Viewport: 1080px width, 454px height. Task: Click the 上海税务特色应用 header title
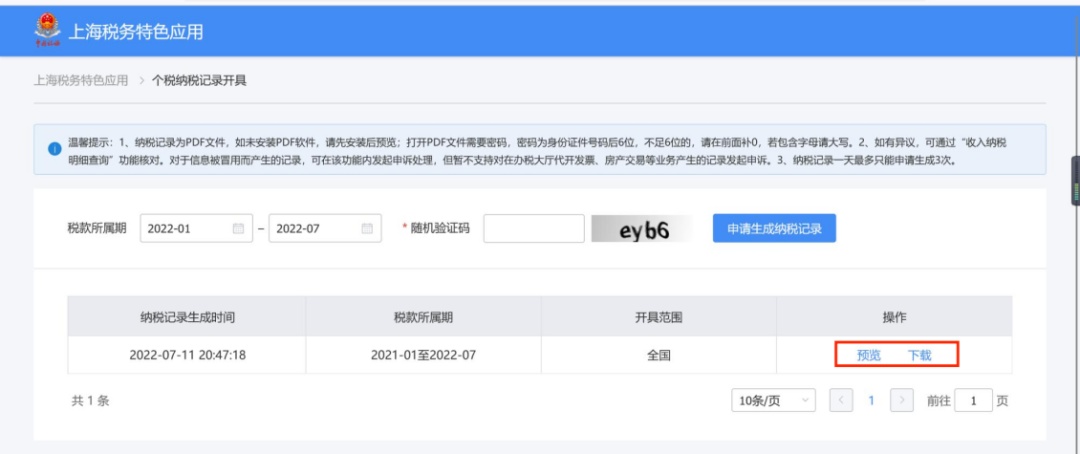[x=136, y=32]
